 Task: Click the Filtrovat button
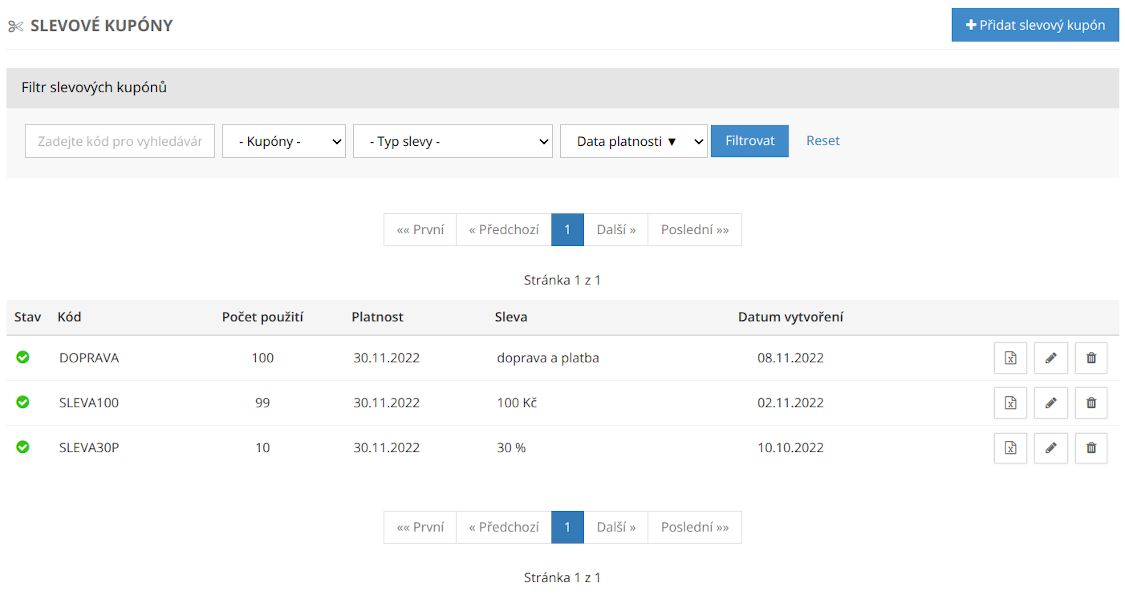(749, 141)
